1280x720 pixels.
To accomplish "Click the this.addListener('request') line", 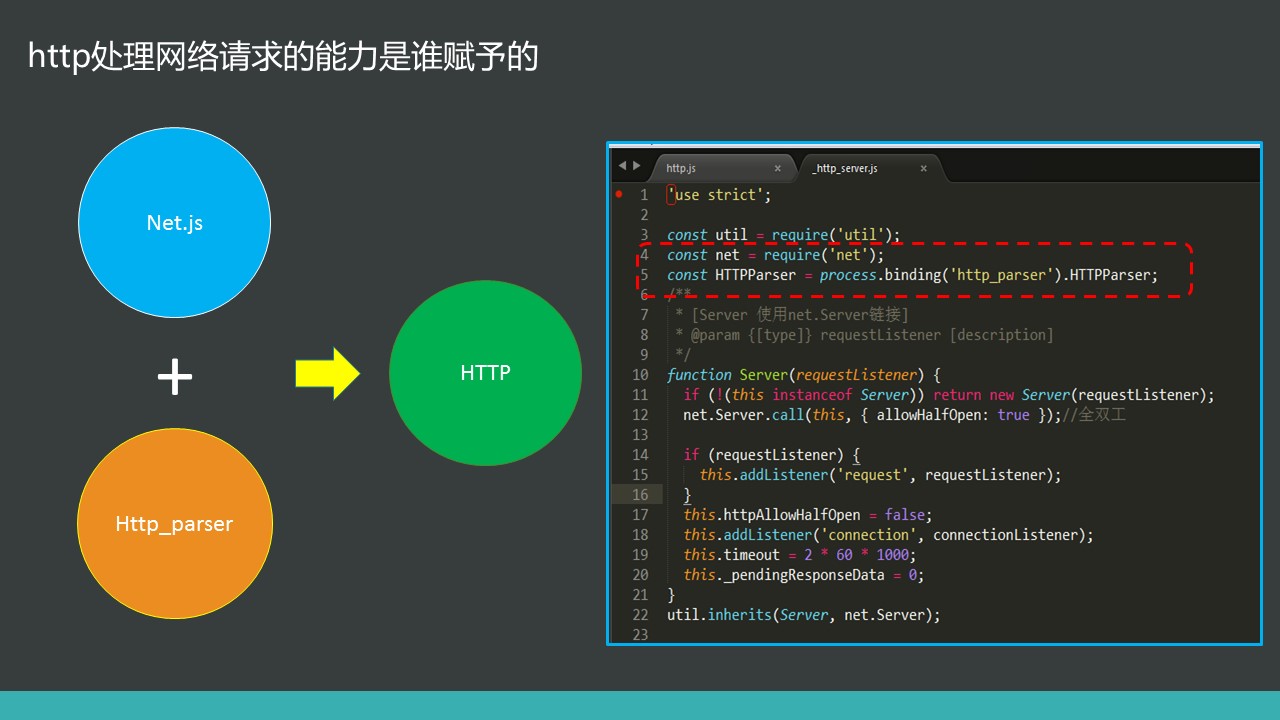I will 880,475.
